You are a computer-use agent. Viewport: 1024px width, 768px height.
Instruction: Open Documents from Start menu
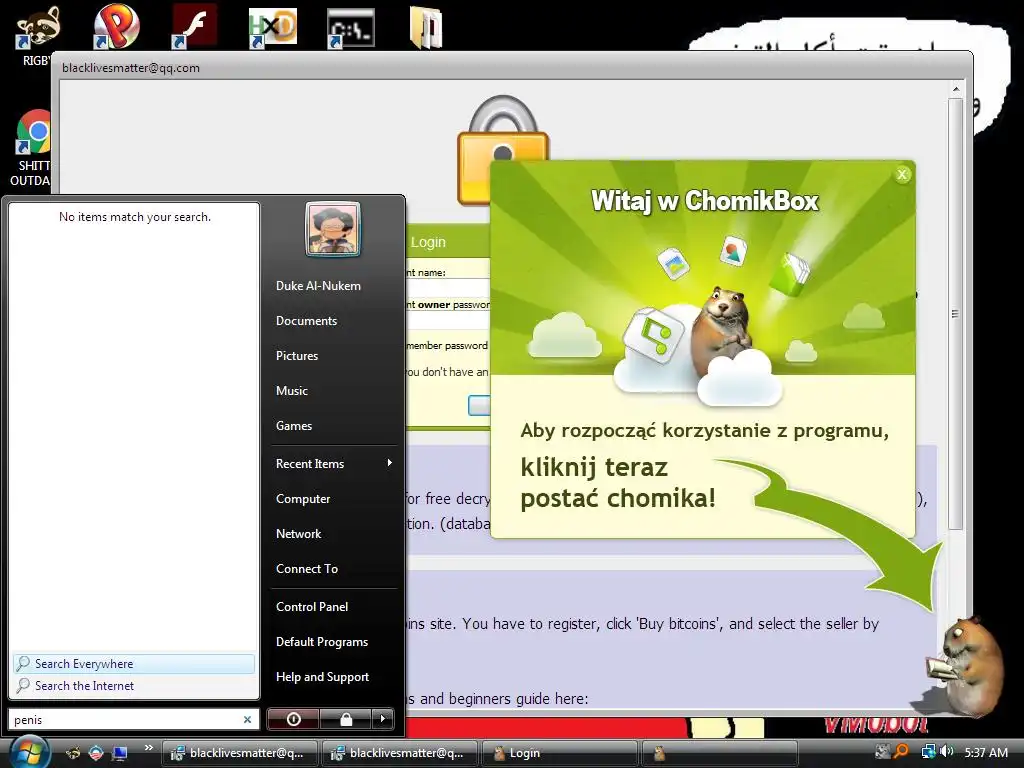point(306,321)
